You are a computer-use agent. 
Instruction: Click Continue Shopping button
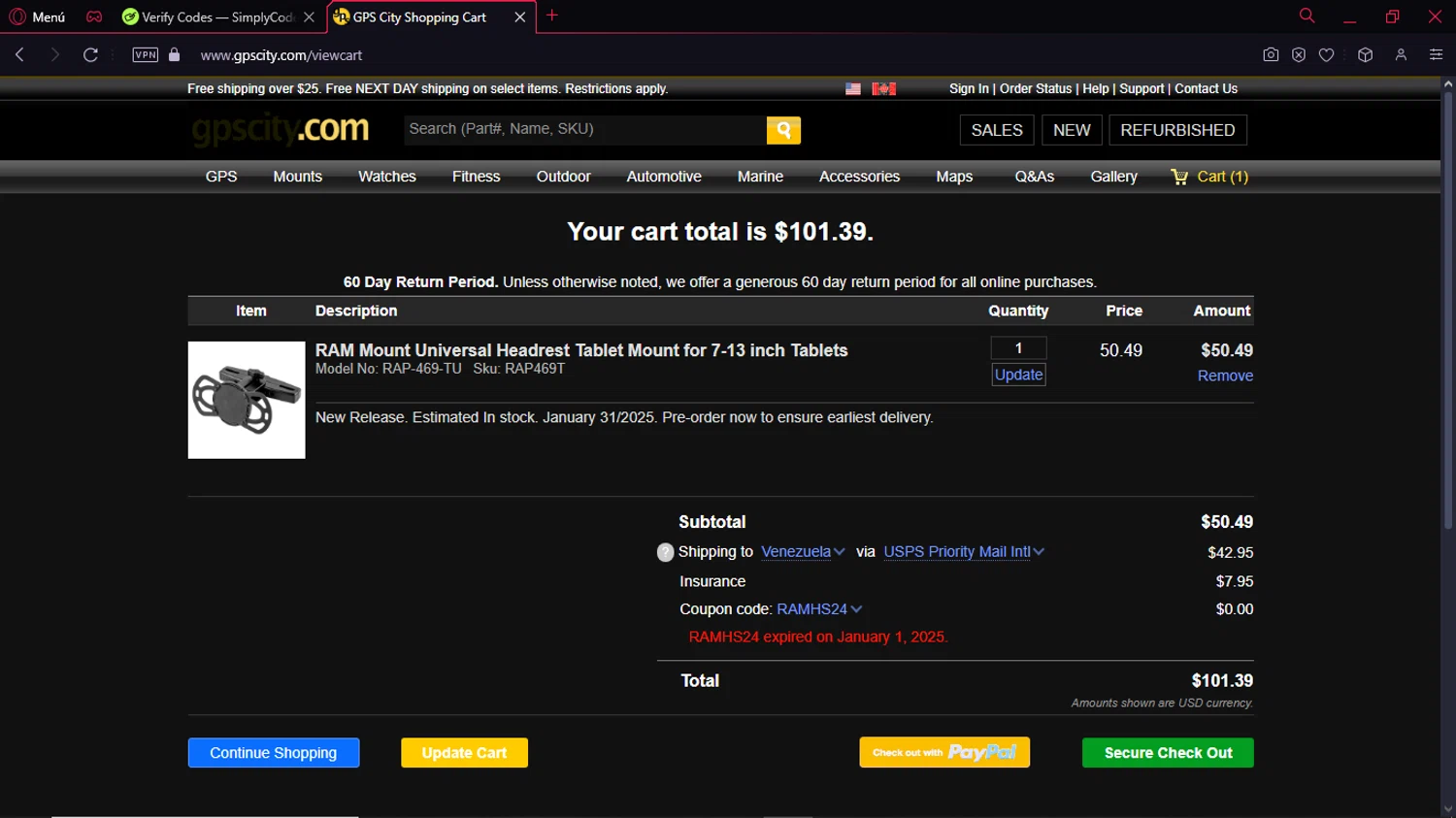pyautogui.click(x=274, y=753)
